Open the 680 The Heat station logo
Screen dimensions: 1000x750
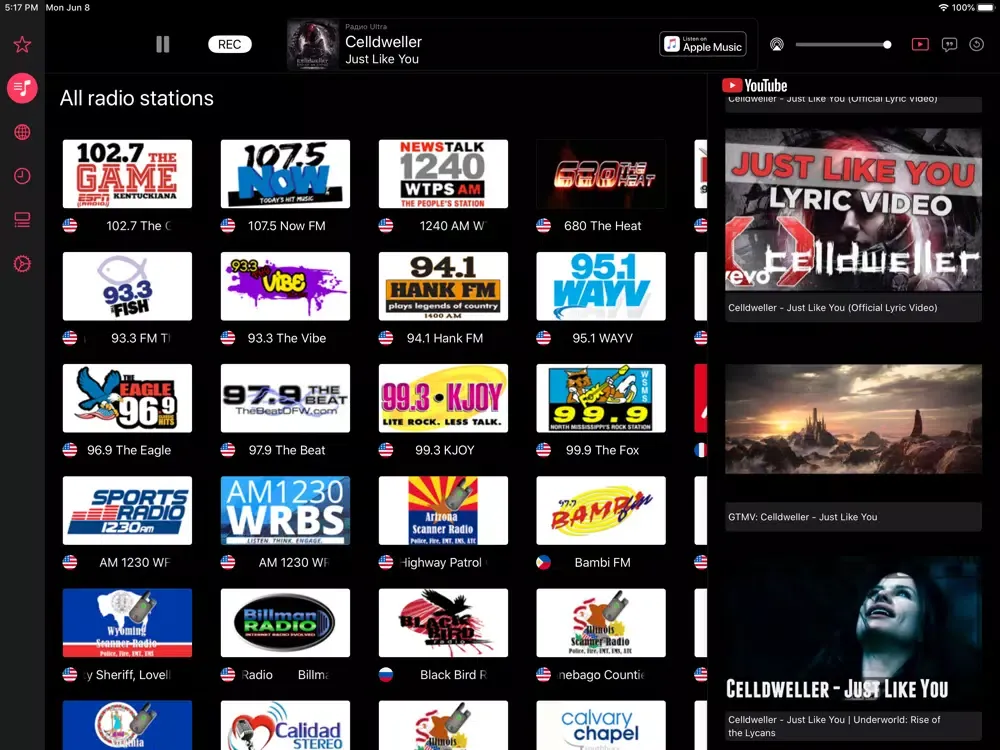point(601,173)
